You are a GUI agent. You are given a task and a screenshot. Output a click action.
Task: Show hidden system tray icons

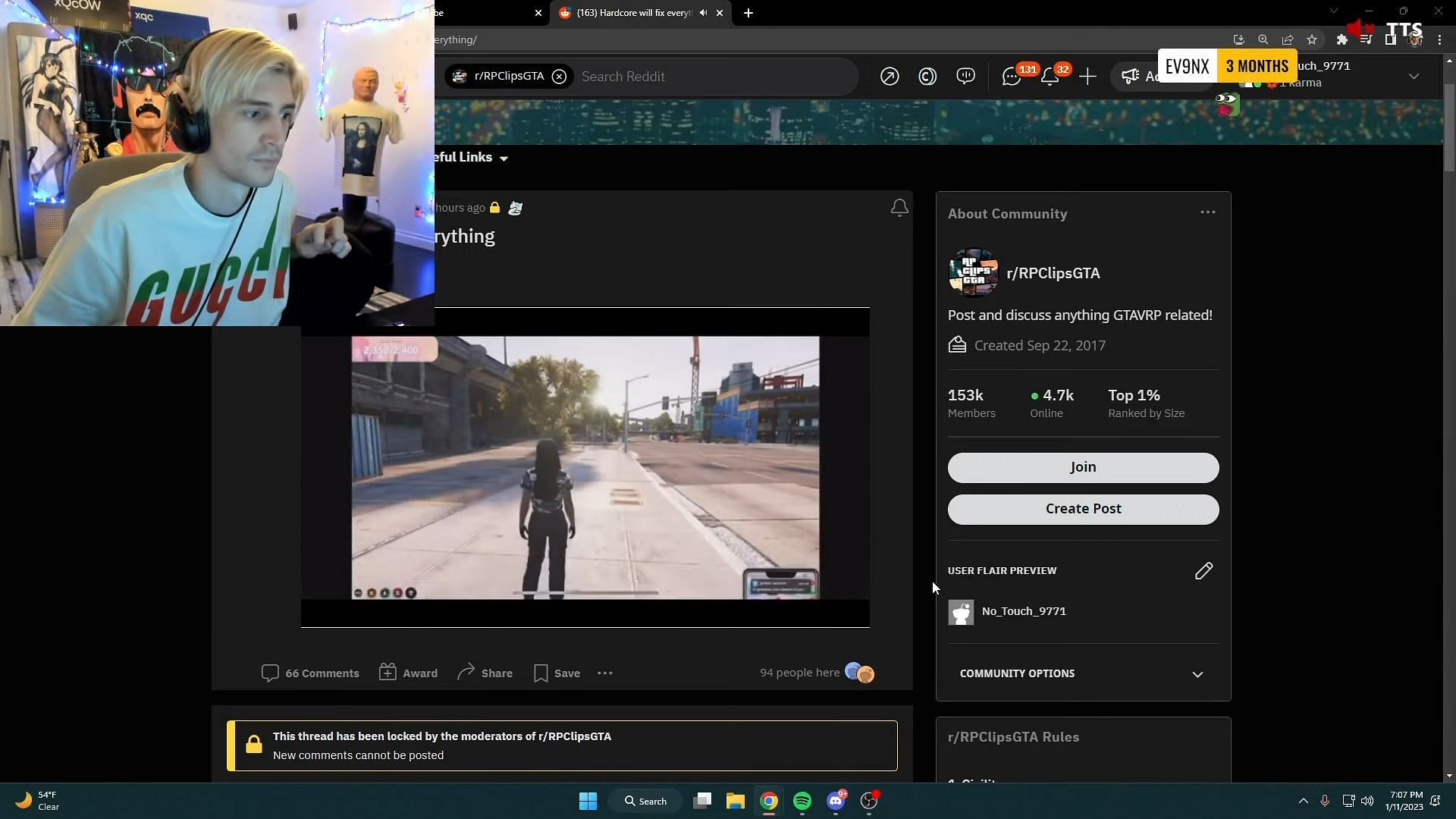pyautogui.click(x=1303, y=801)
